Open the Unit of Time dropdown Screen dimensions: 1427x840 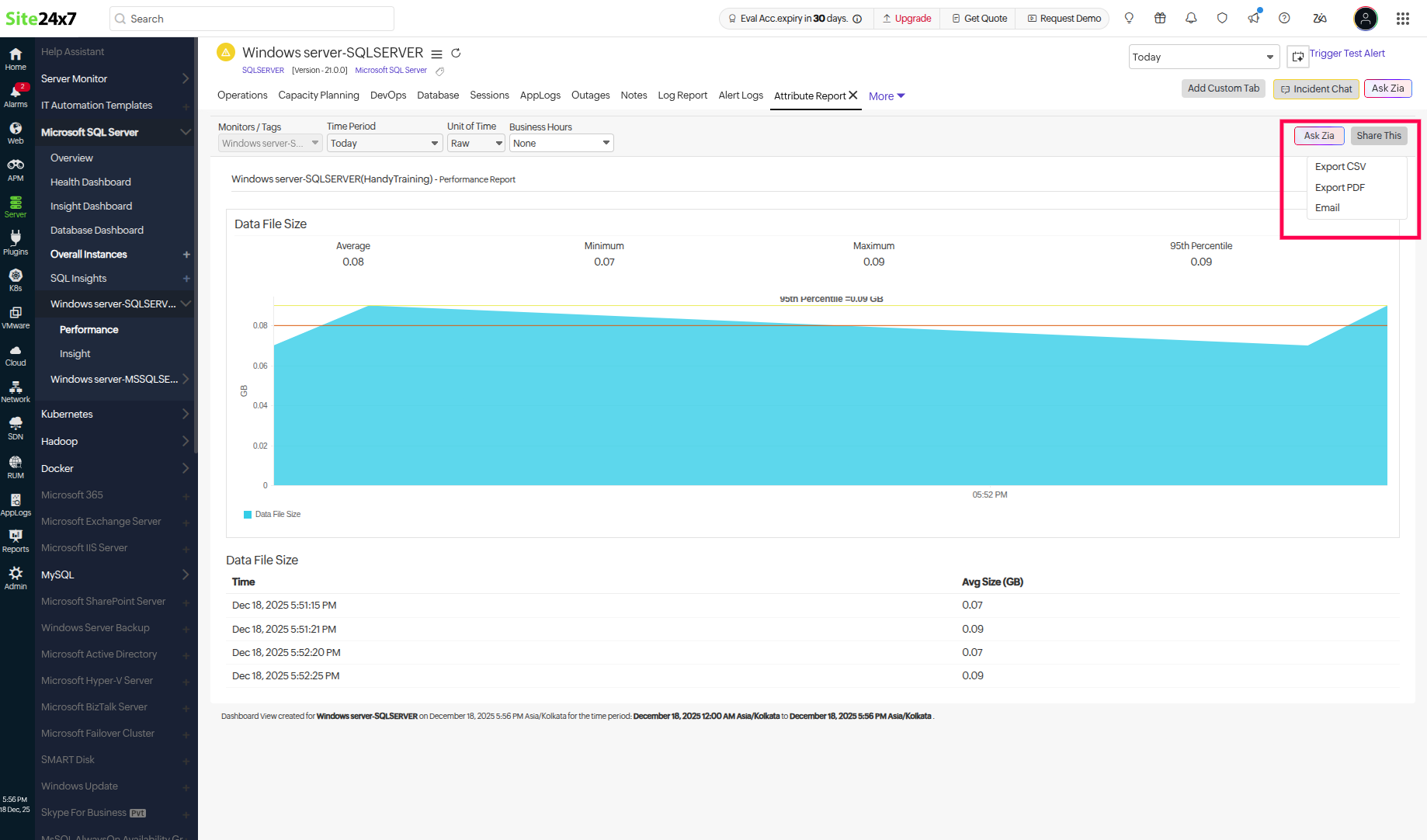pyautogui.click(x=476, y=143)
